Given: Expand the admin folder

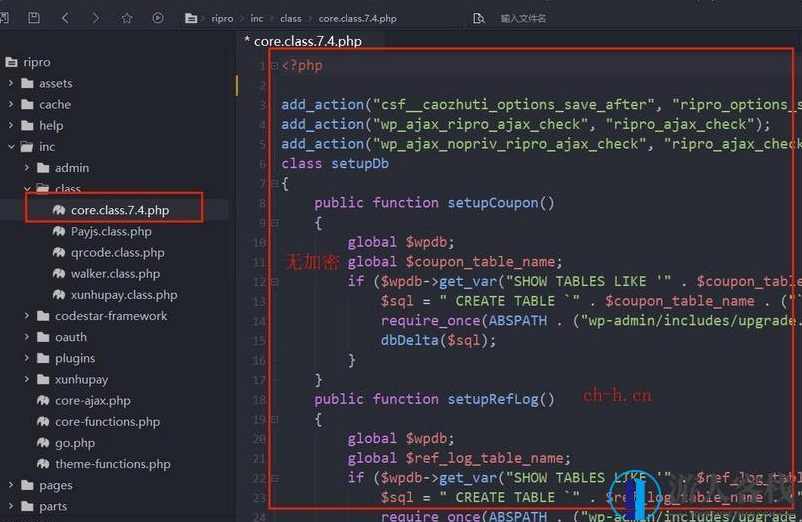Looking at the screenshot, I should 27,168.
